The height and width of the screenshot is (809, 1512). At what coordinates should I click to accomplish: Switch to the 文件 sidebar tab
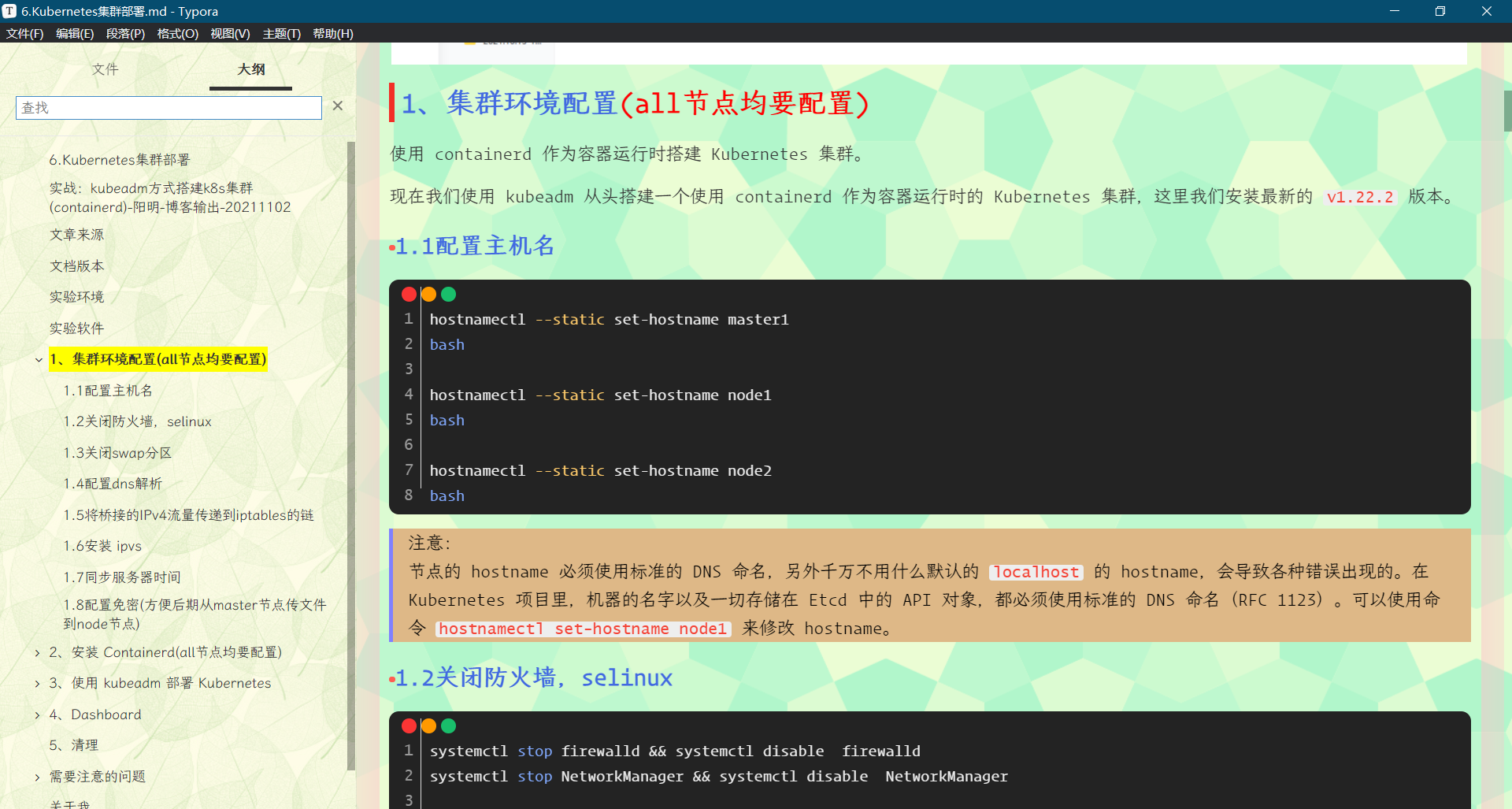click(x=105, y=69)
